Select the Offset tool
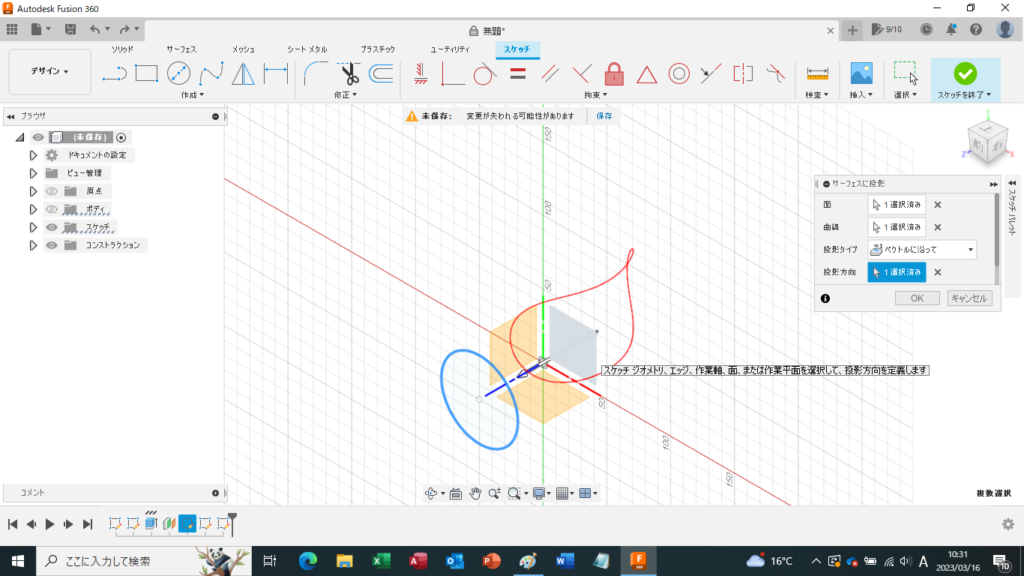Image resolution: width=1024 pixels, height=576 pixels. pos(381,73)
